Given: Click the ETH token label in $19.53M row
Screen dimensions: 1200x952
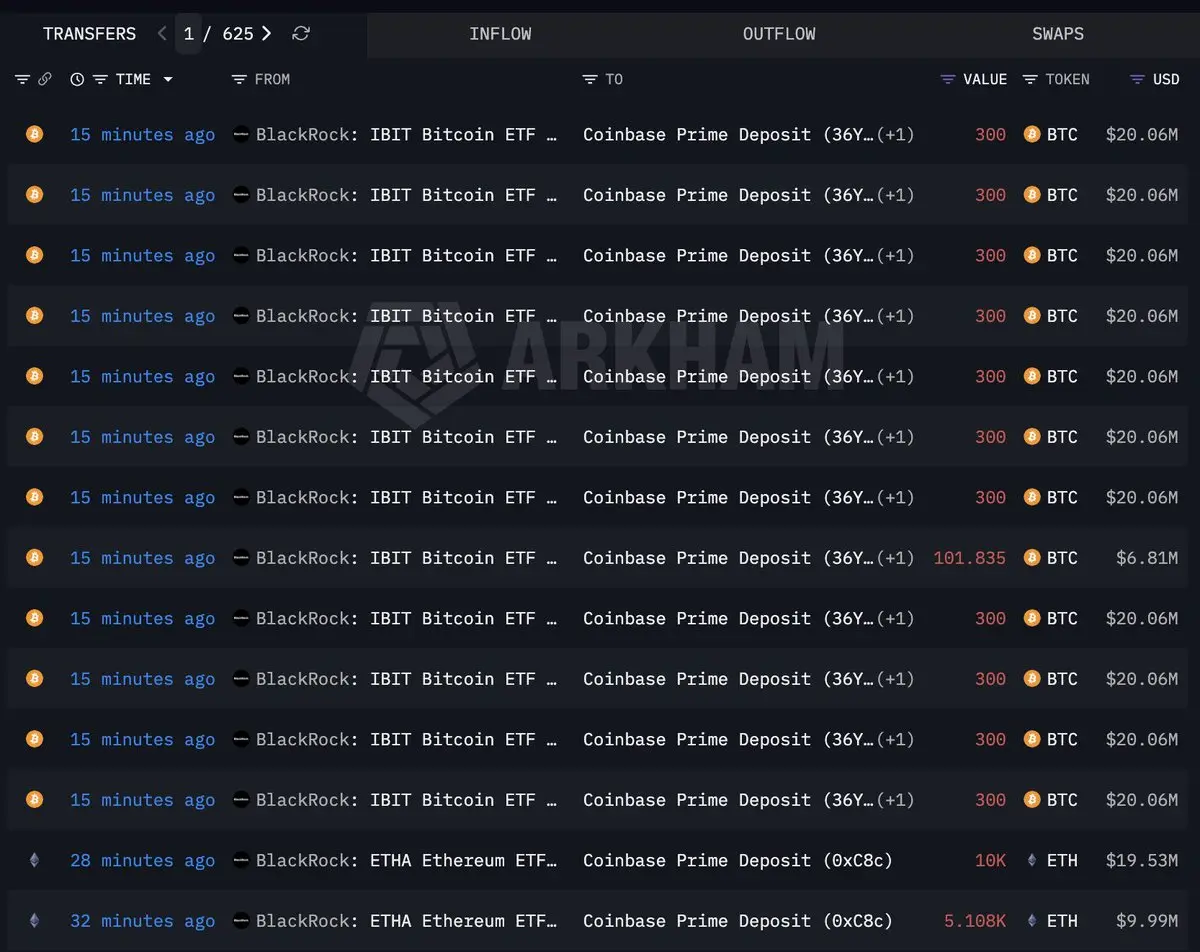Looking at the screenshot, I should [1062, 861].
